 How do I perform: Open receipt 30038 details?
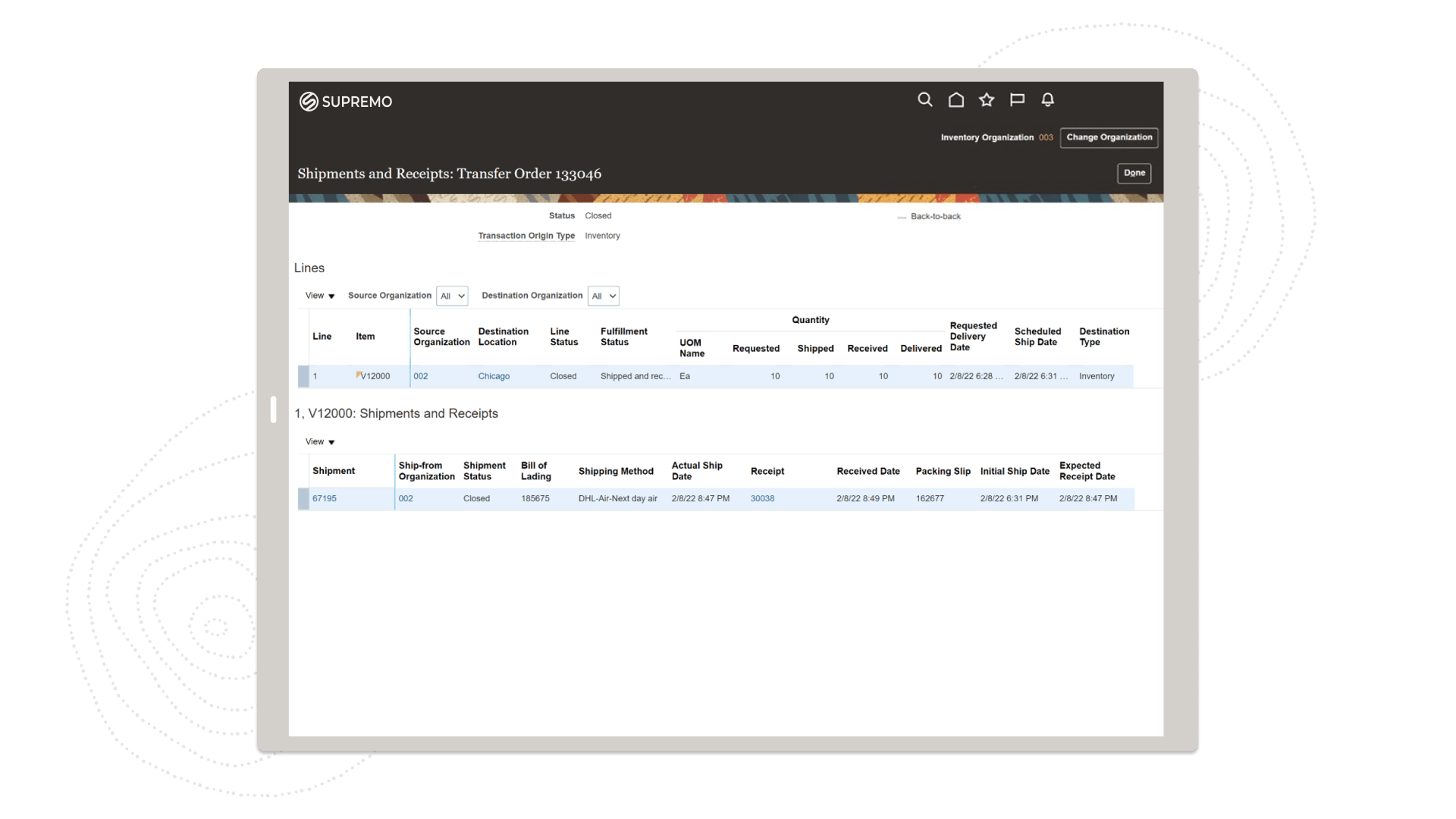[x=762, y=498]
